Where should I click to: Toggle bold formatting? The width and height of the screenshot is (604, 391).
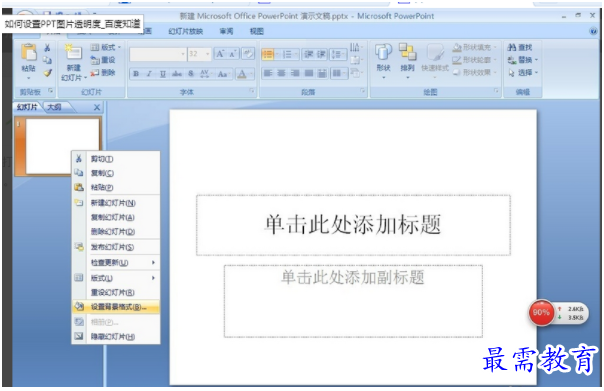click(x=136, y=74)
